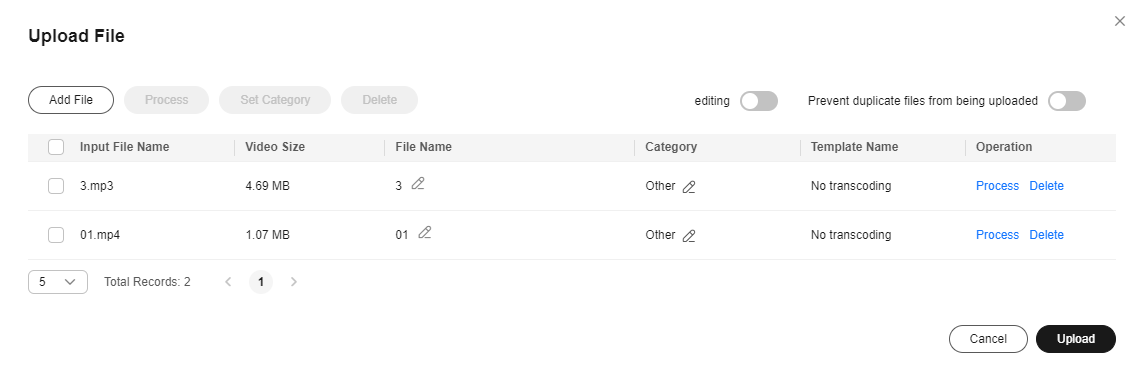Click Delete link for 3.mp3

pos(1047,186)
